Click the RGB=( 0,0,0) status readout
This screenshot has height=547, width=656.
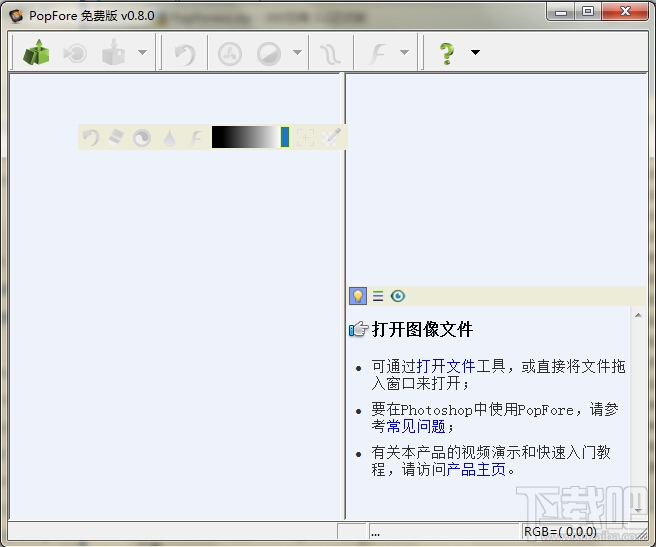561,531
